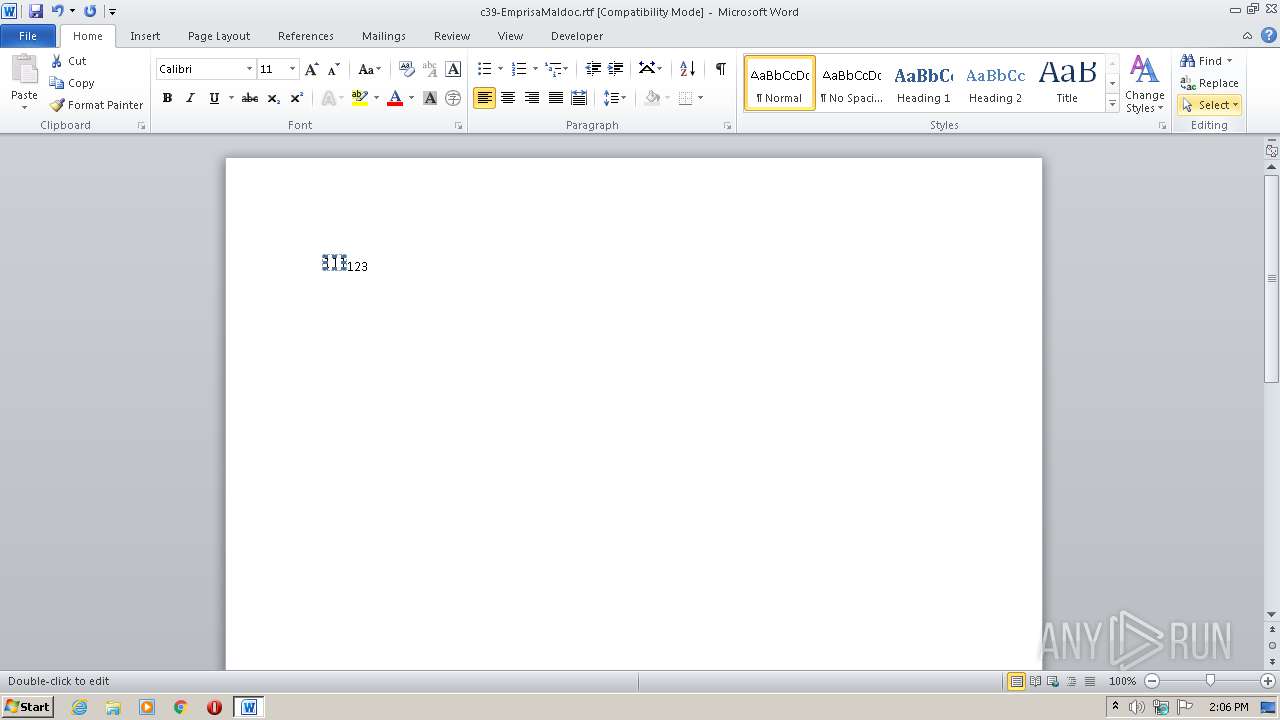Toggle show paragraph marks
1280x720 pixels.
click(x=720, y=69)
